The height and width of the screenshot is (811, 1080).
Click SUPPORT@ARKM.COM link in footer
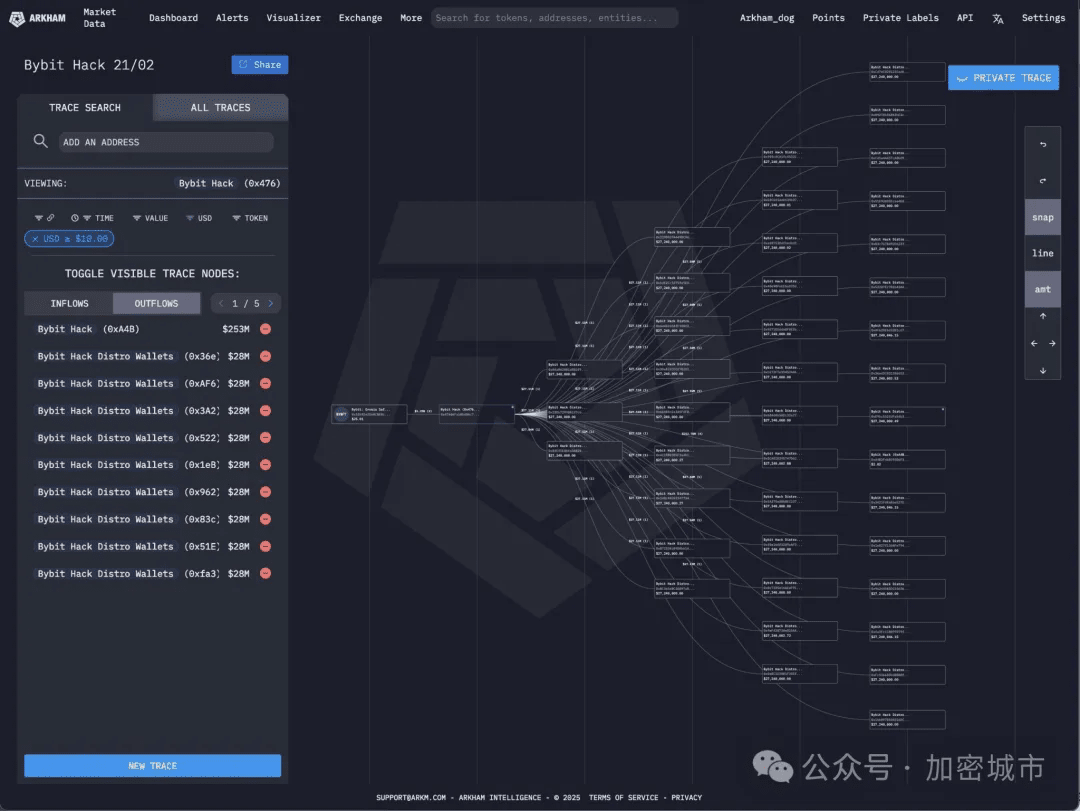click(x=411, y=797)
